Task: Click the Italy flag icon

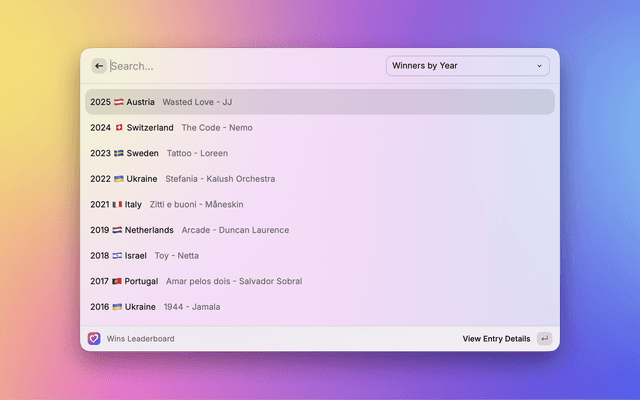Action: (117, 204)
